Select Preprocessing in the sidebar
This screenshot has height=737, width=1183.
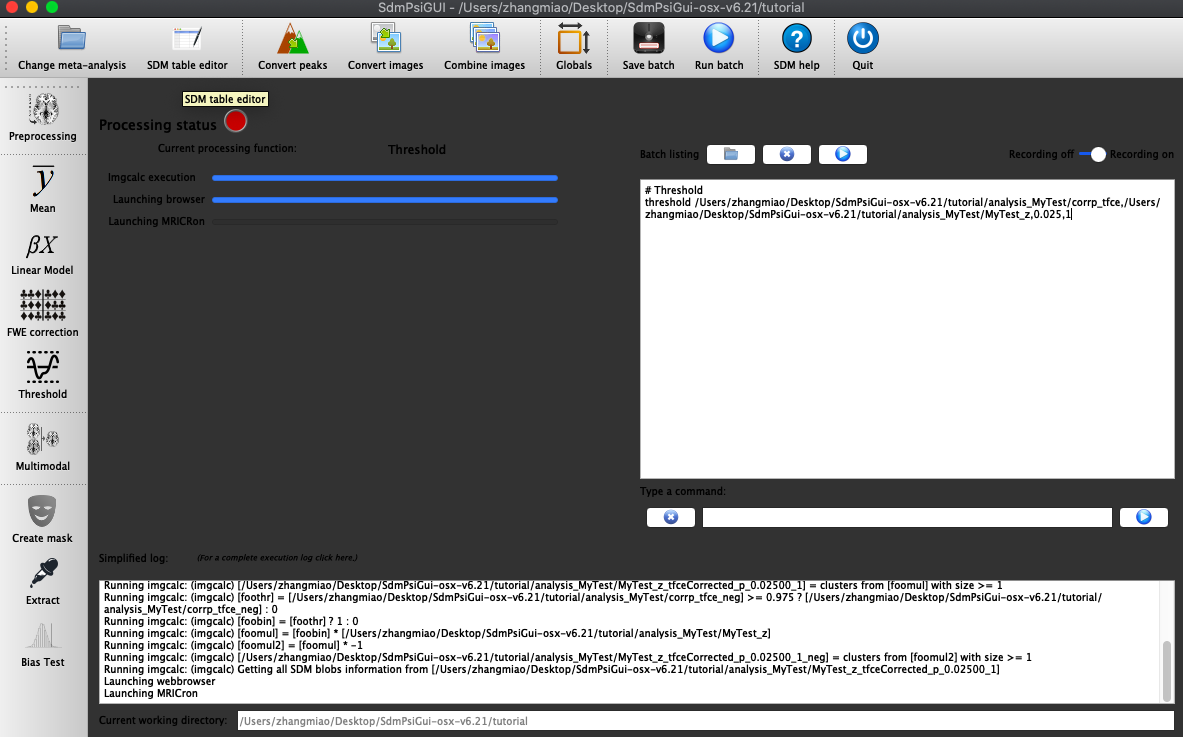43,116
